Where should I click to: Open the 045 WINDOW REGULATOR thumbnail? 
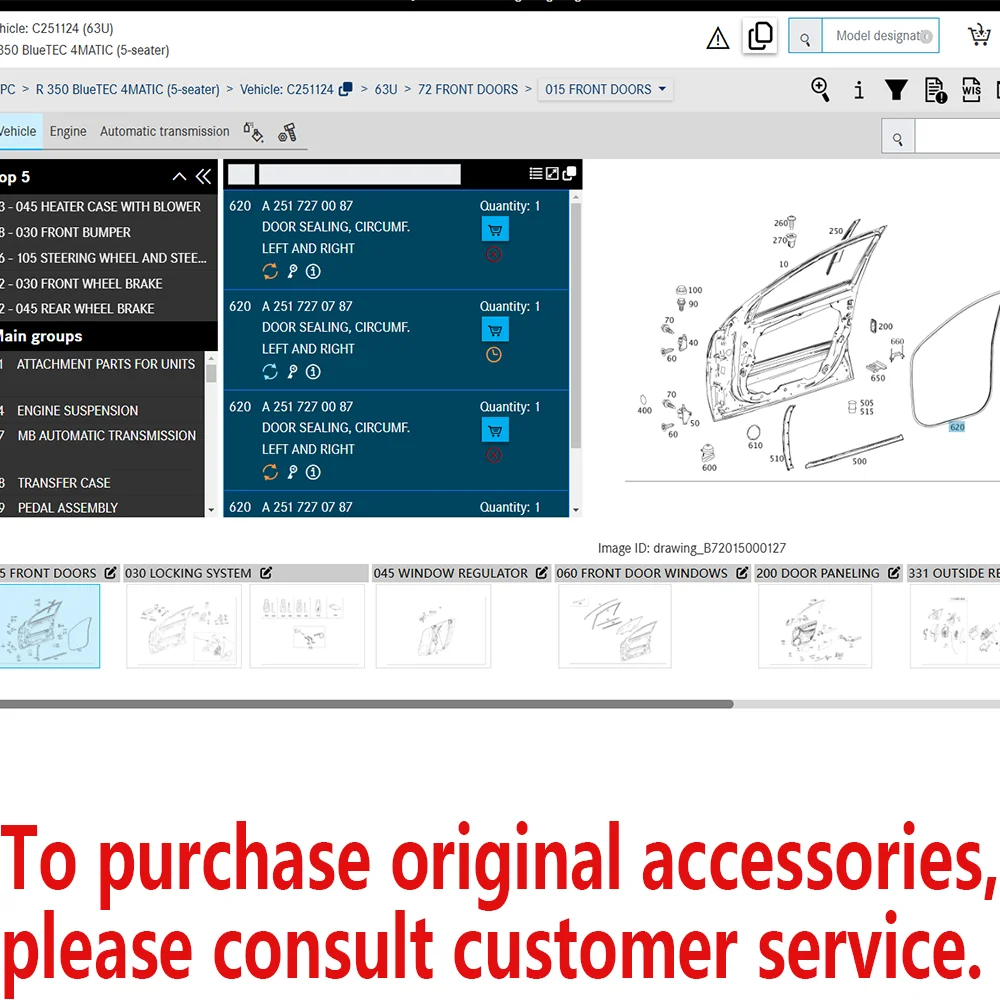[x=433, y=626]
